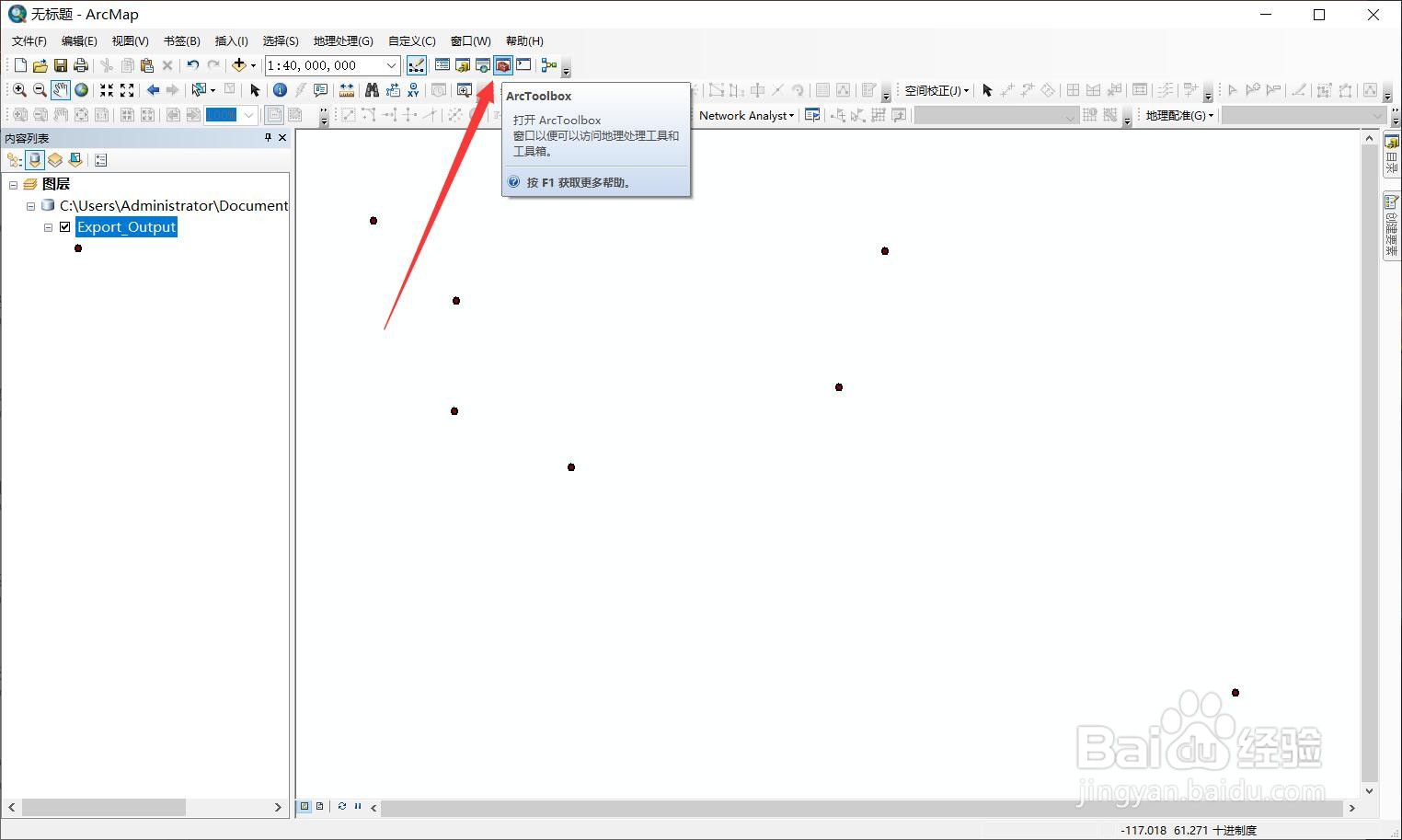This screenshot has width=1402, height=840.
Task: Open the 自定义(C) menu
Action: pos(412,41)
